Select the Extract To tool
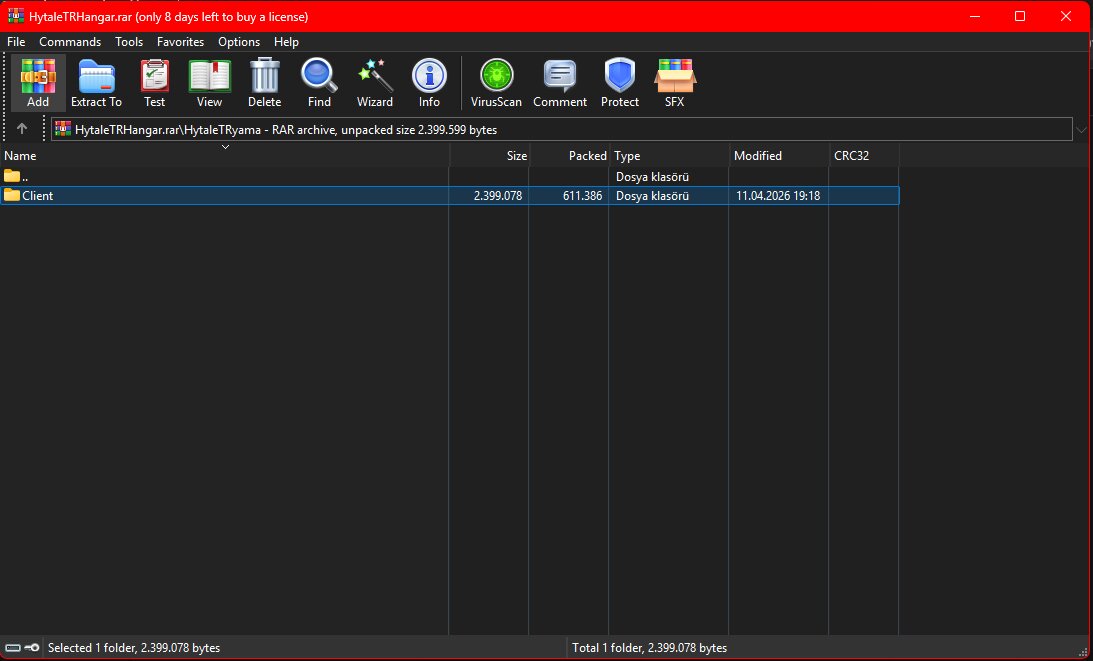1093x661 pixels. click(x=96, y=82)
